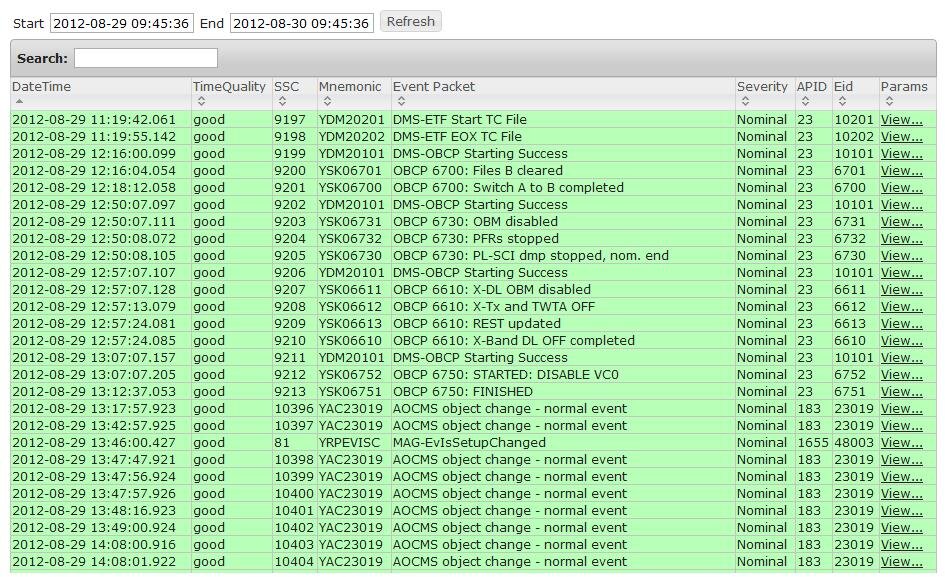Select timestamp 2012-08-29 14:08:01.922
The width and height of the screenshot is (945, 577).
pos(94,561)
